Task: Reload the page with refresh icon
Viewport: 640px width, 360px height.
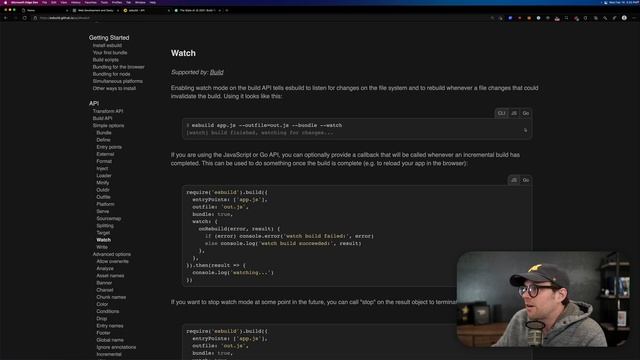Action: click(x=24, y=18)
